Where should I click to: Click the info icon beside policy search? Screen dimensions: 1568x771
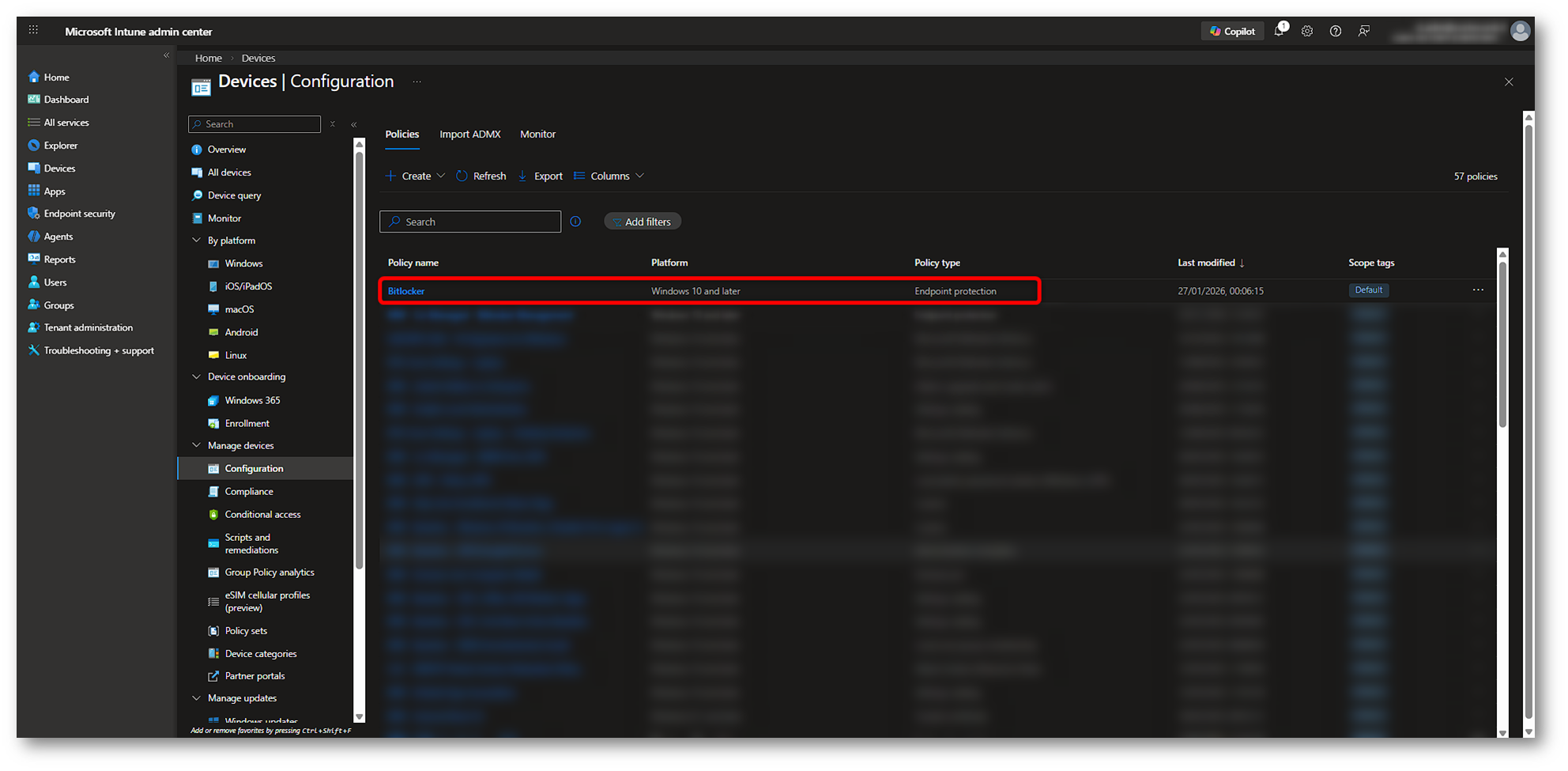(575, 222)
